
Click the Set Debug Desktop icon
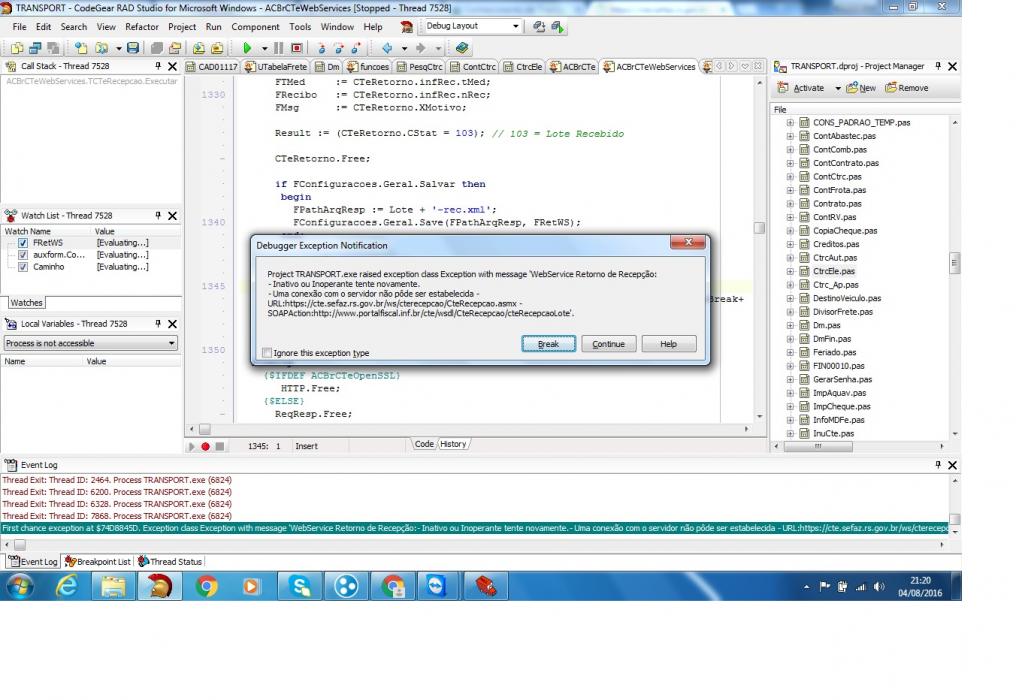pos(558,27)
